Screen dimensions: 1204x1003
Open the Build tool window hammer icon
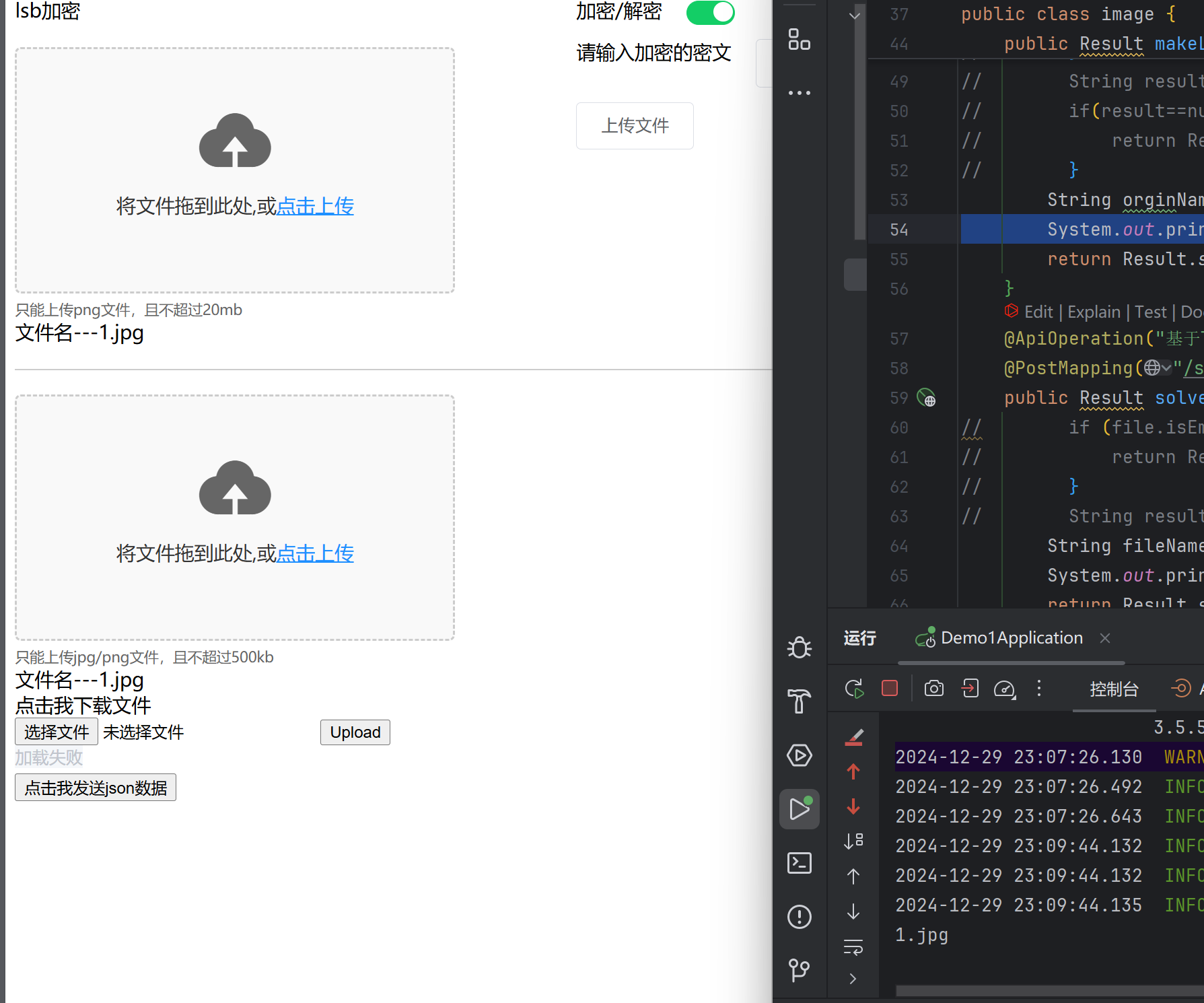pos(800,701)
